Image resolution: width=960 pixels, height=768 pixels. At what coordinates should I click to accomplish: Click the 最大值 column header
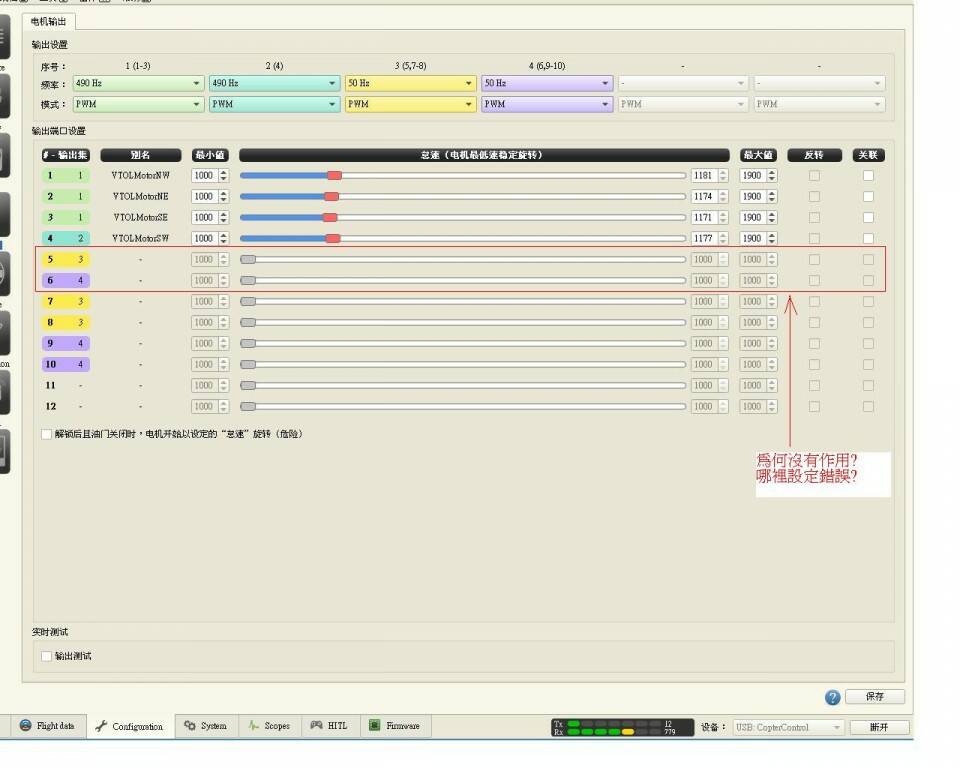[x=759, y=156]
